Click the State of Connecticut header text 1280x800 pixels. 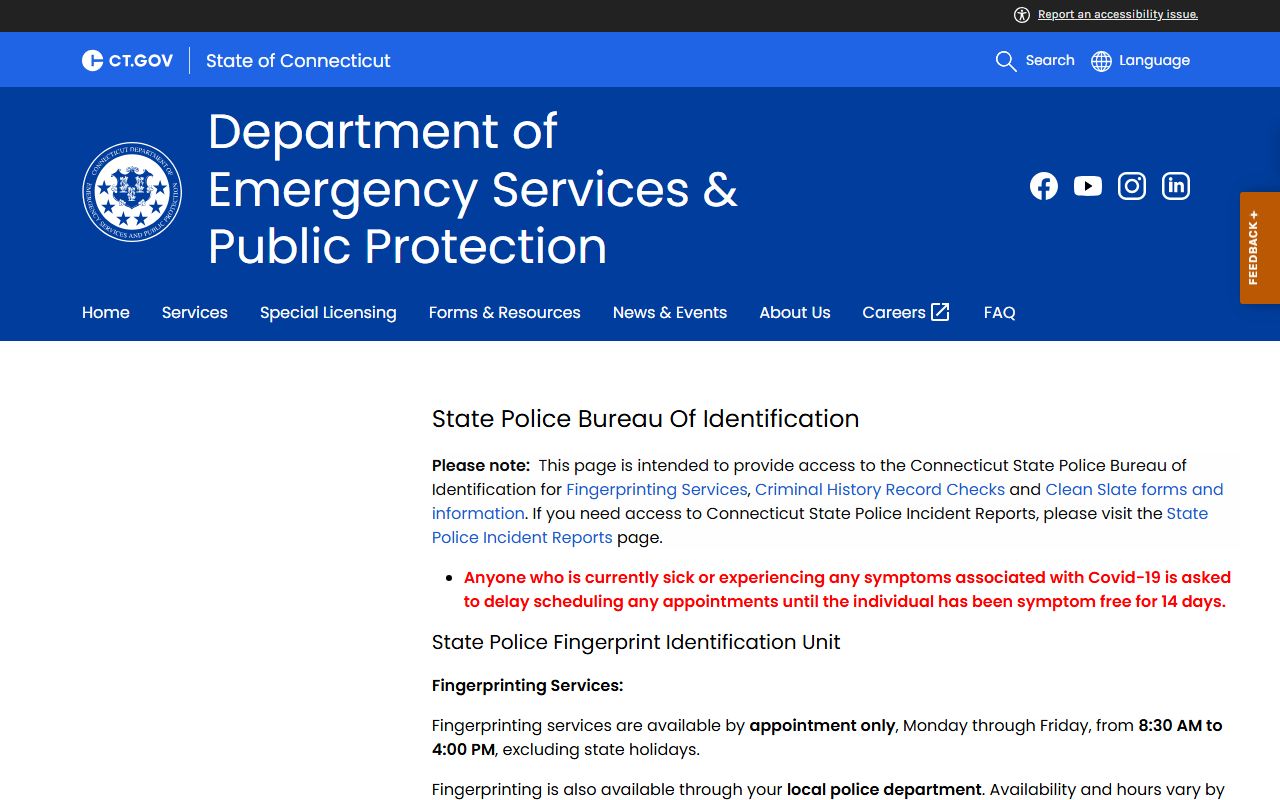pyautogui.click(x=298, y=61)
